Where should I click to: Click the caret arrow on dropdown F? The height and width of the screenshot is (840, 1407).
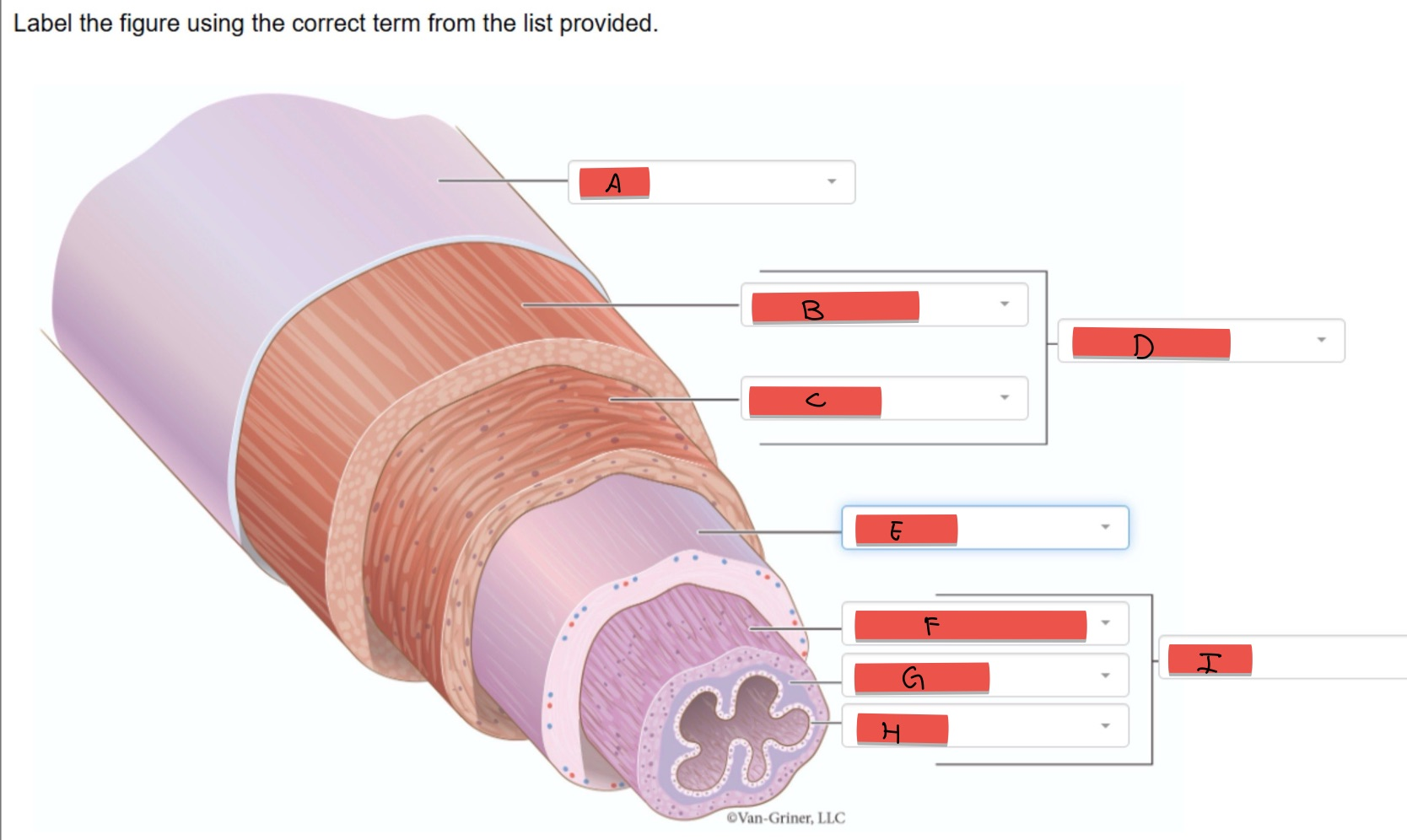pos(1105,623)
